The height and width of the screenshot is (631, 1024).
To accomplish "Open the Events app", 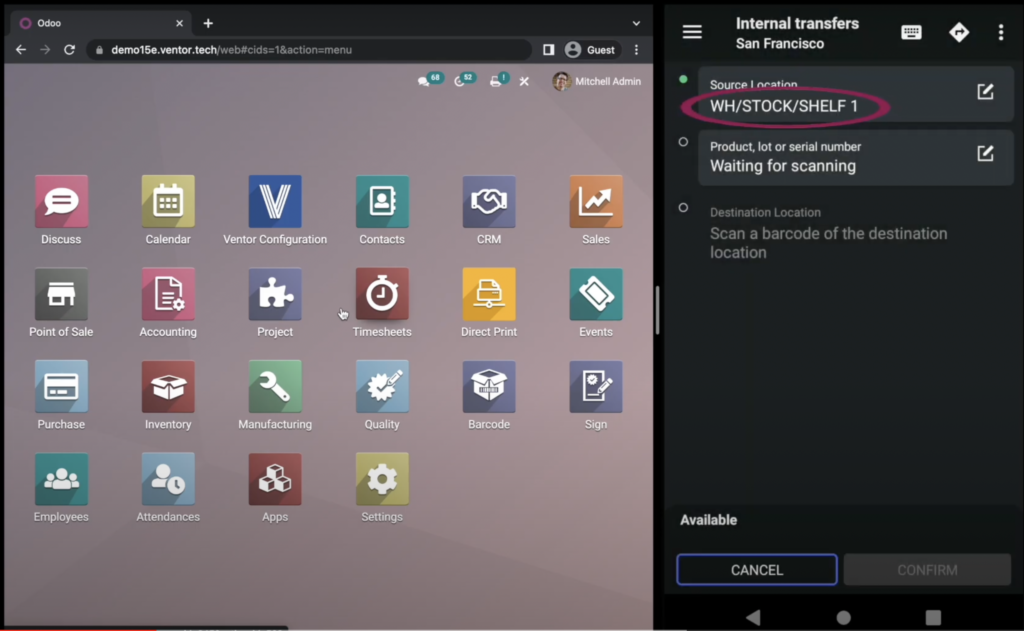I will [x=596, y=295].
